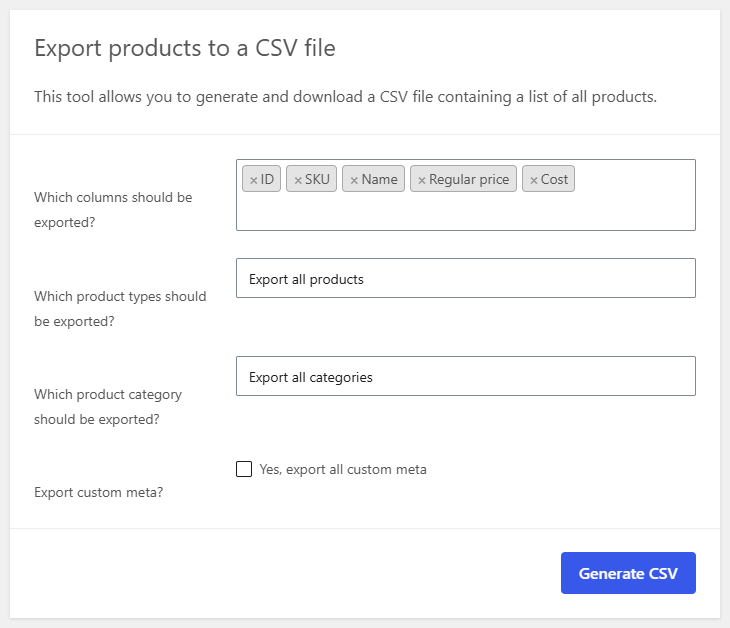730x628 pixels.
Task: Click the 'Export products to a CSV file' heading
Action: 185,48
